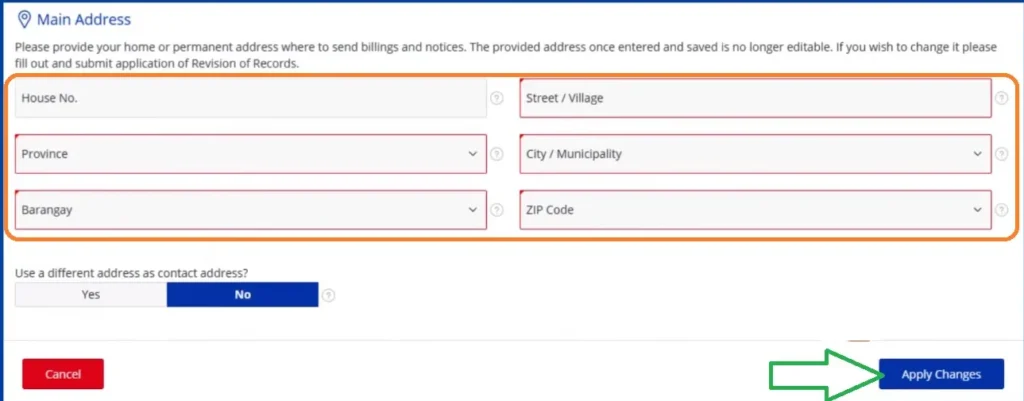Open the Province dropdown
This screenshot has width=1024, height=401.
click(250, 155)
